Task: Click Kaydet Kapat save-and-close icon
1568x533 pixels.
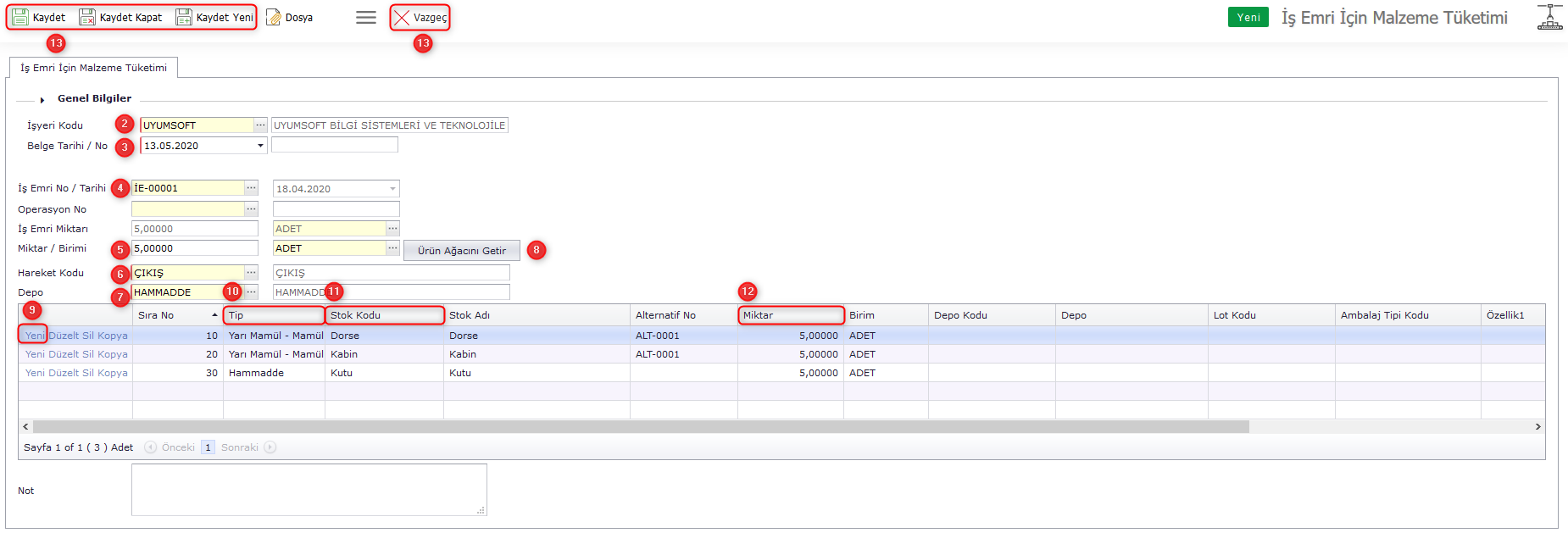Action: point(87,17)
